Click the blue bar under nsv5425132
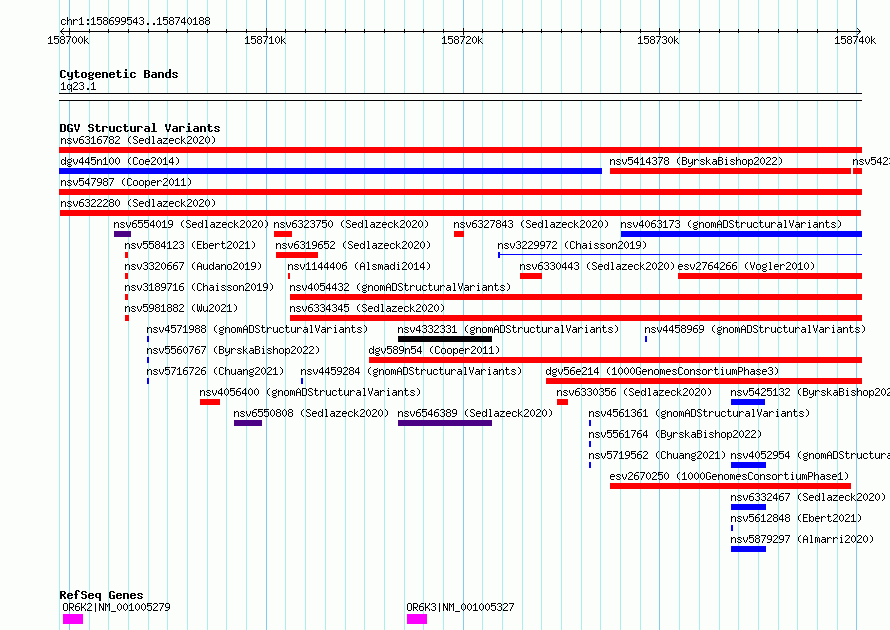890x630 pixels. tap(748, 402)
